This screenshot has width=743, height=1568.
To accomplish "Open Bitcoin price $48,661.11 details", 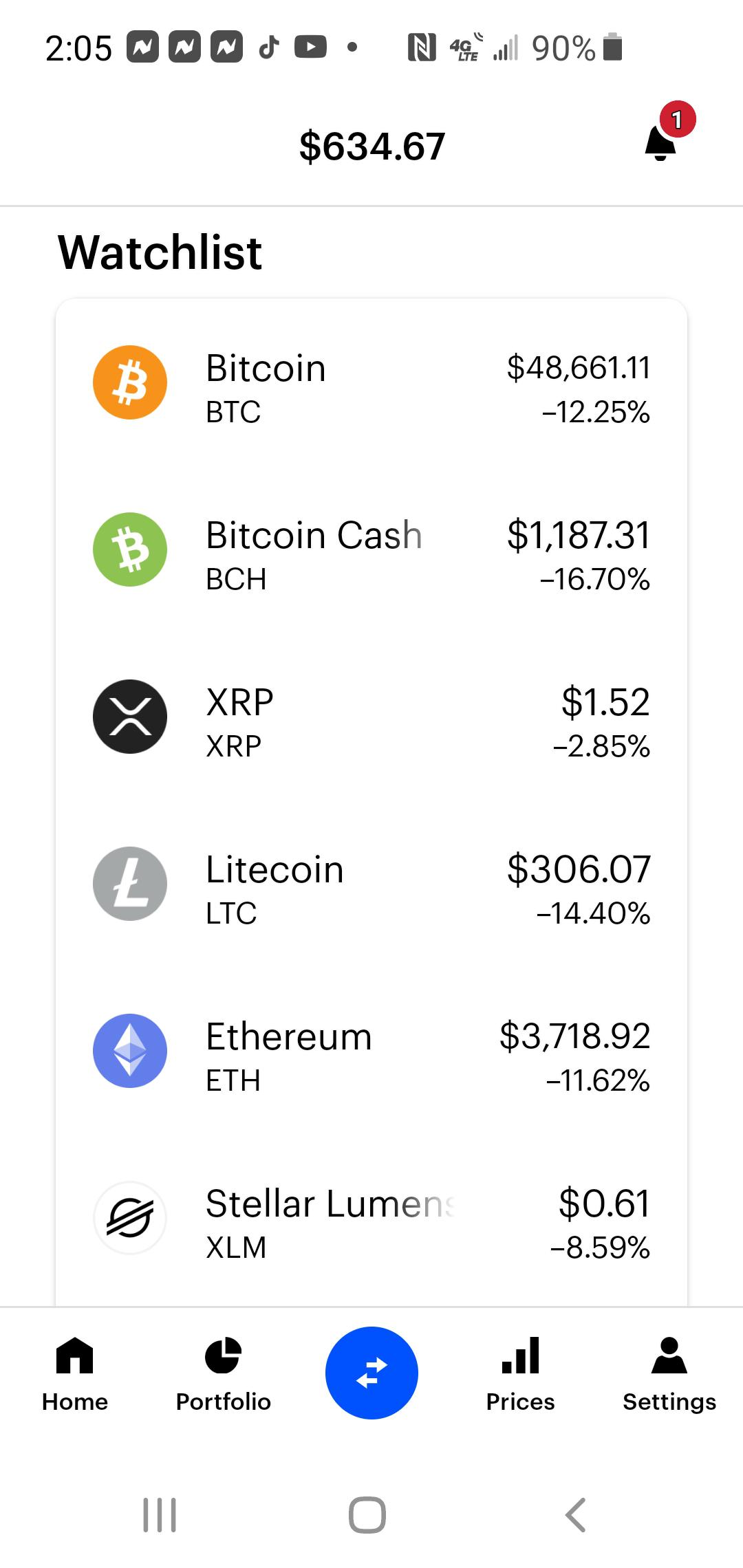I will tap(579, 368).
